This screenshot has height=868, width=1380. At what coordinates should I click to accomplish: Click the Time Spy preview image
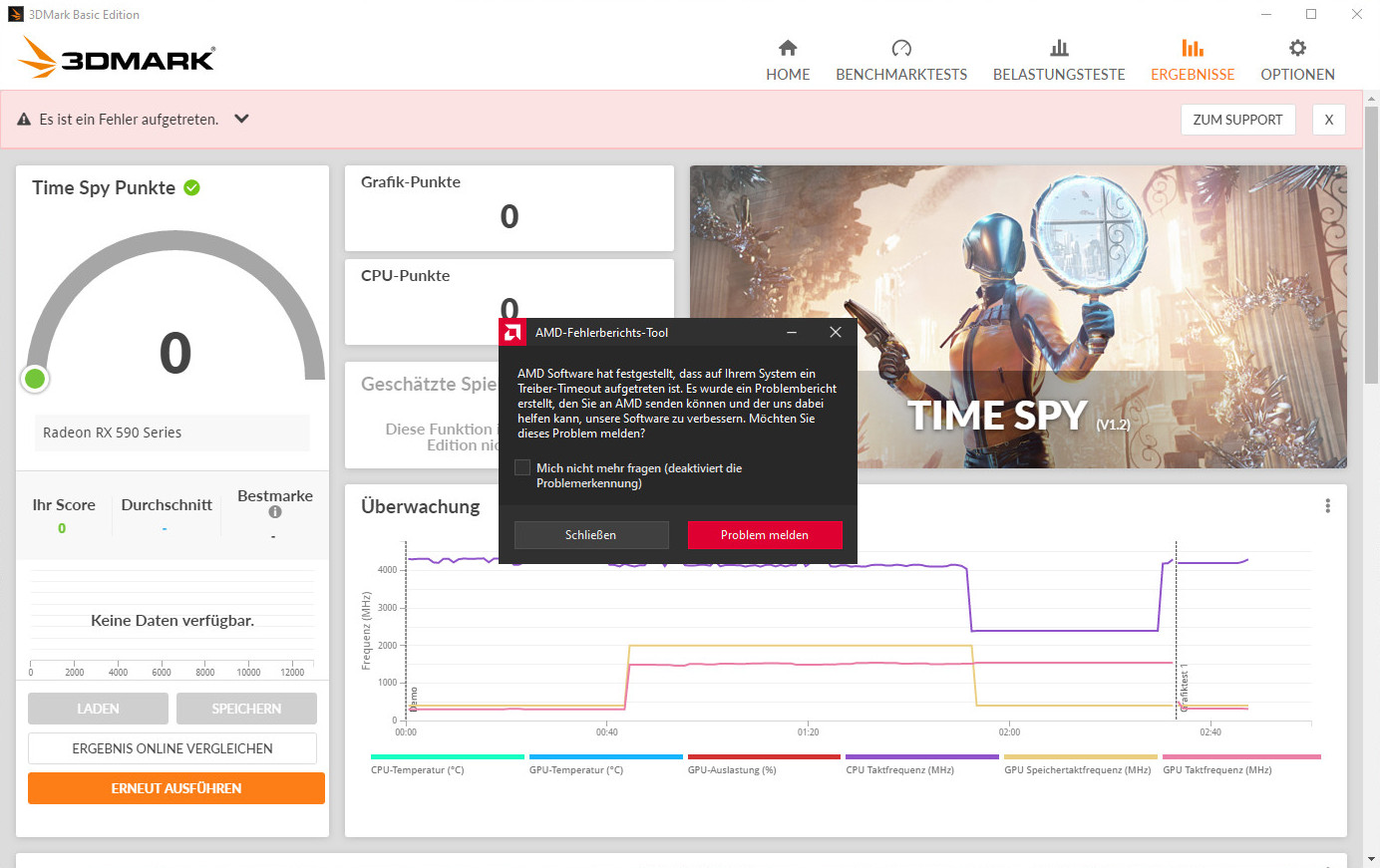1018,317
